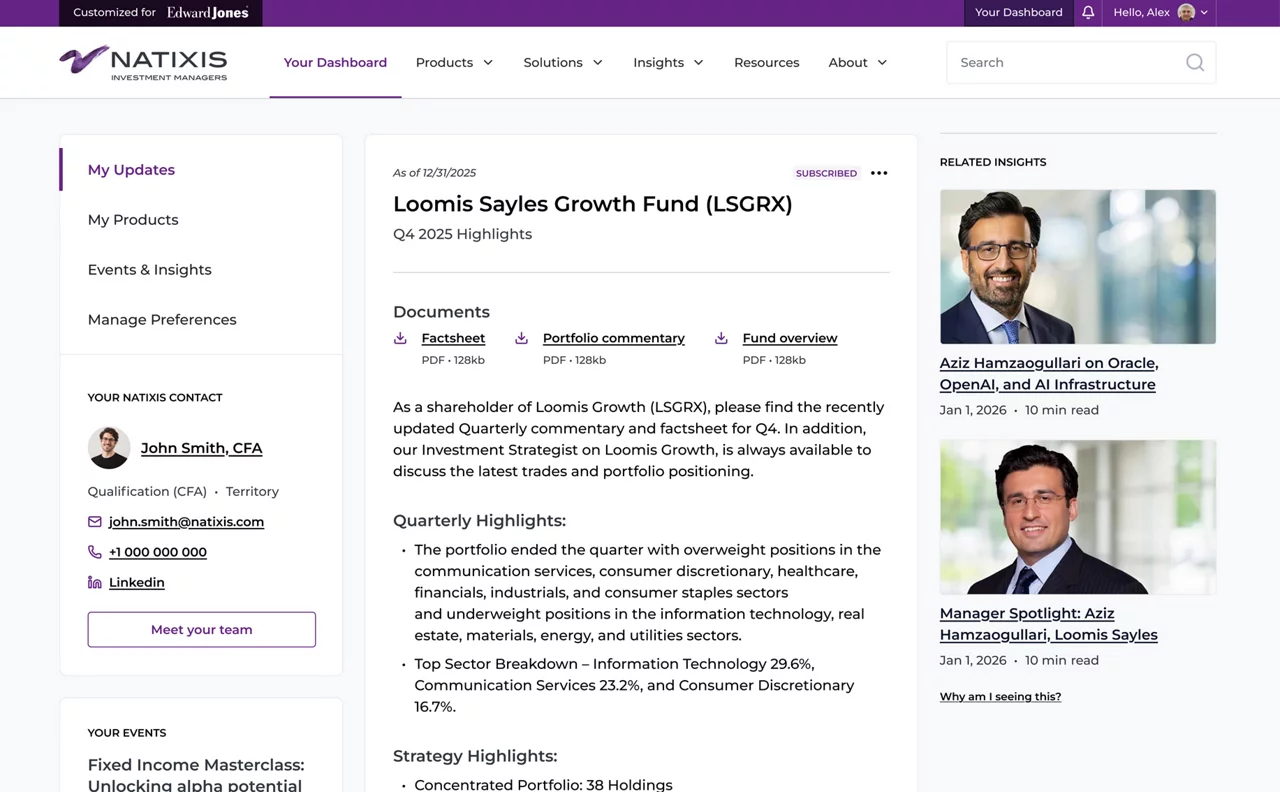1280x792 pixels.
Task: Click the email envelope icon for John Smith
Action: 95,522
